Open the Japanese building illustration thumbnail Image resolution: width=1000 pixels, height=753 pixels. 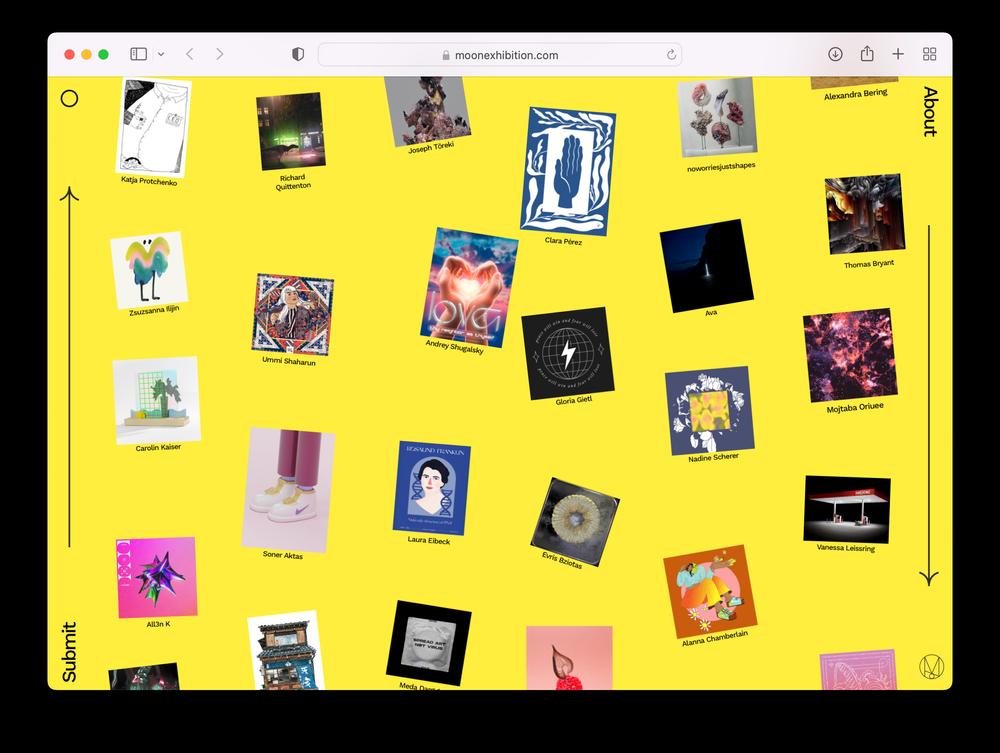[286, 651]
